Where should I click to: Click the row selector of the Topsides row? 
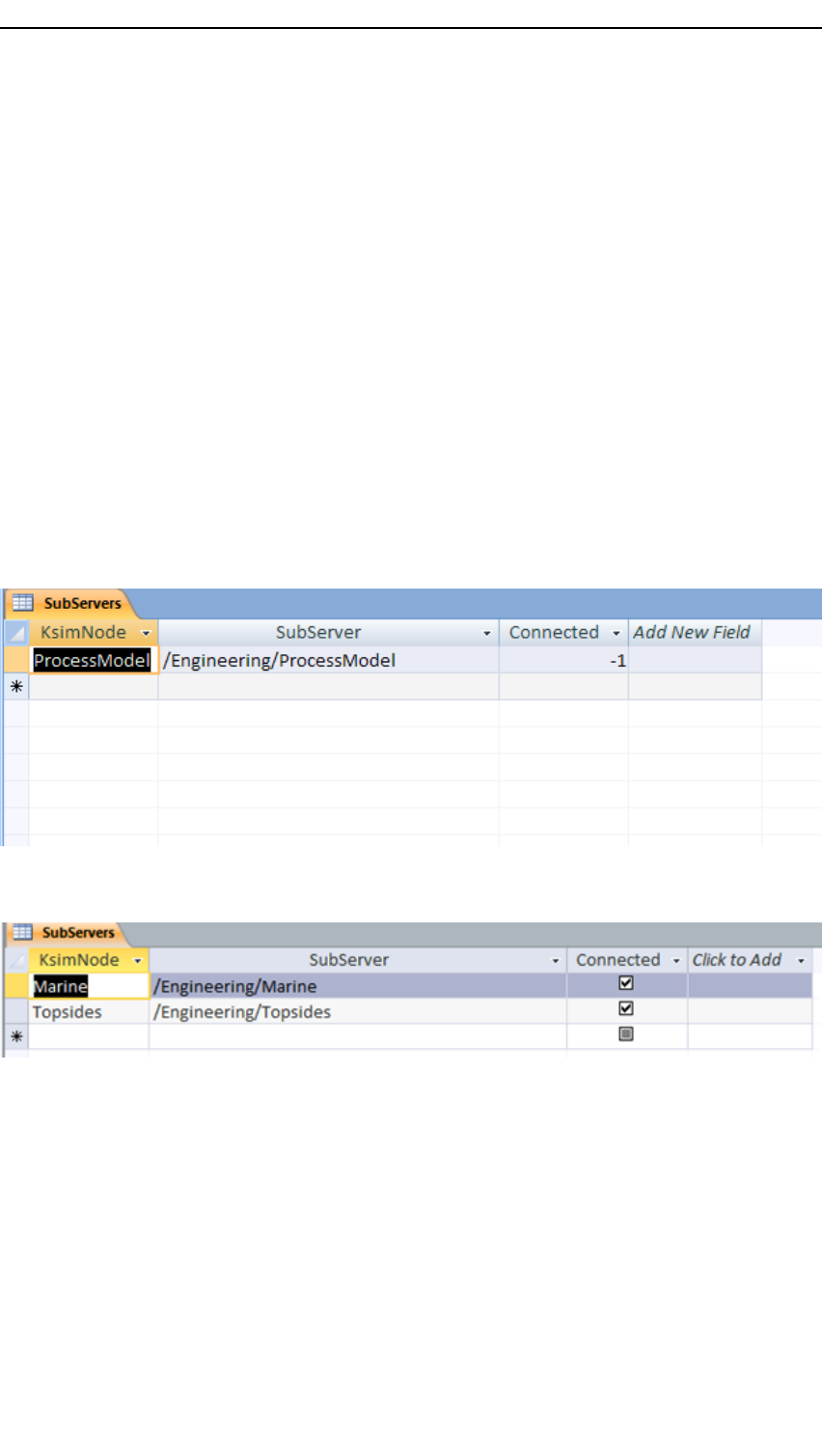[16, 1011]
